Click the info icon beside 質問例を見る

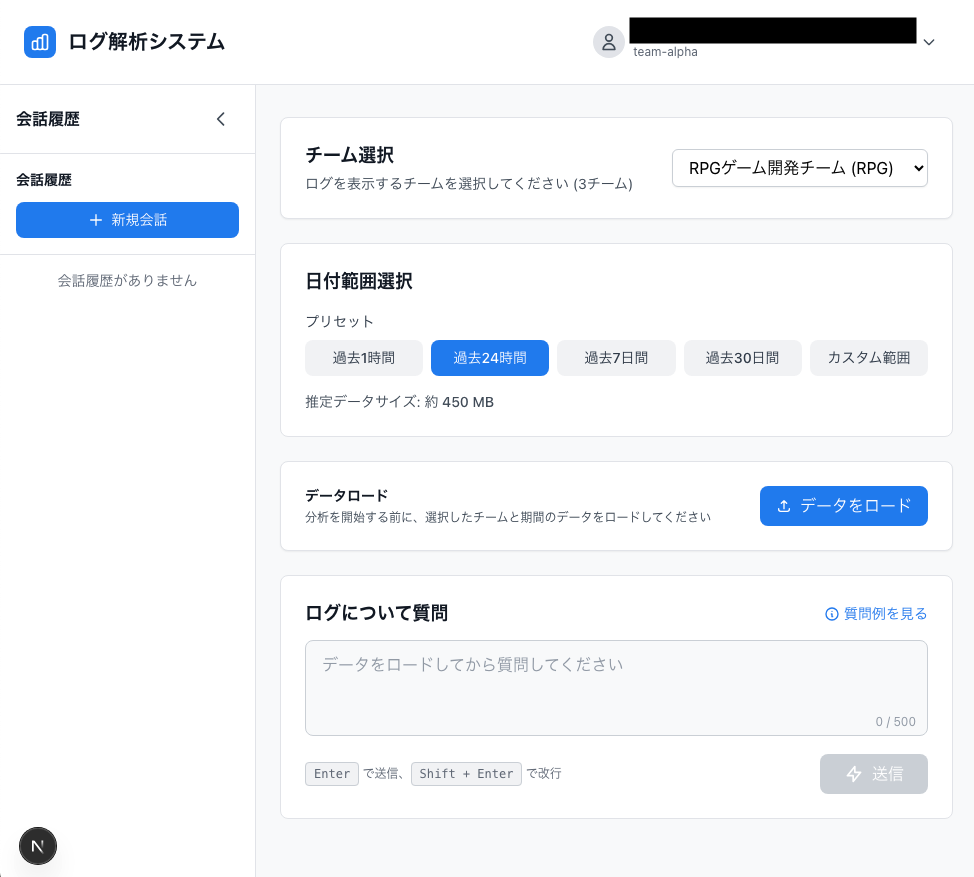point(831,613)
